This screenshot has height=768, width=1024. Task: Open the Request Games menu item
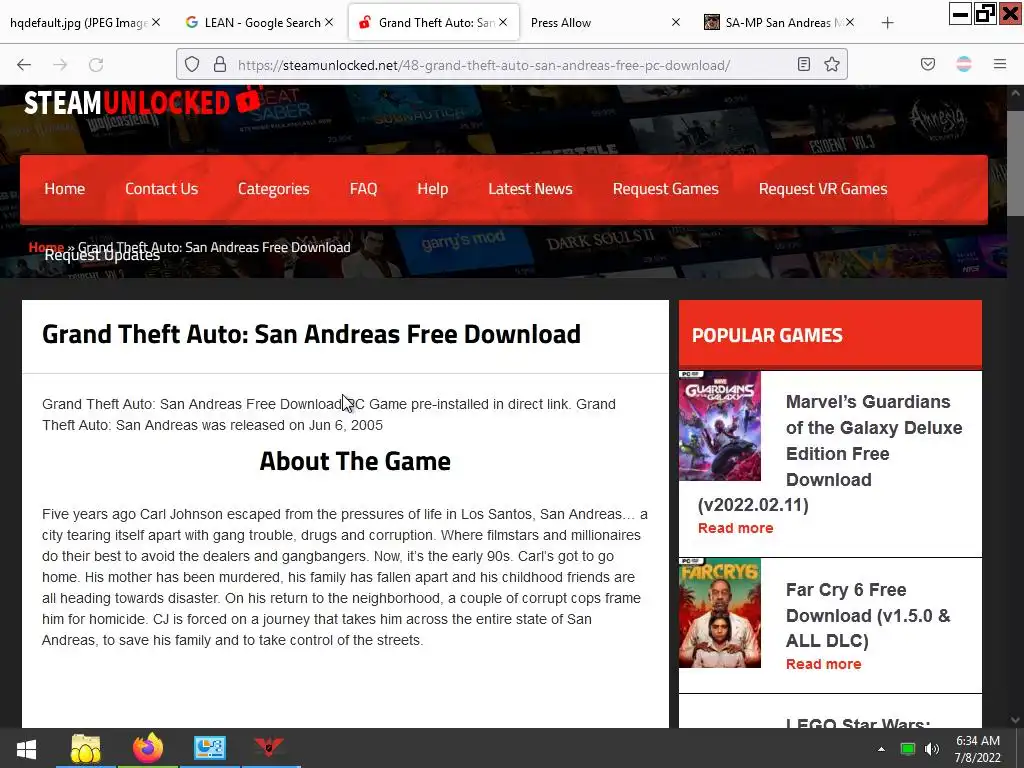pyautogui.click(x=665, y=189)
